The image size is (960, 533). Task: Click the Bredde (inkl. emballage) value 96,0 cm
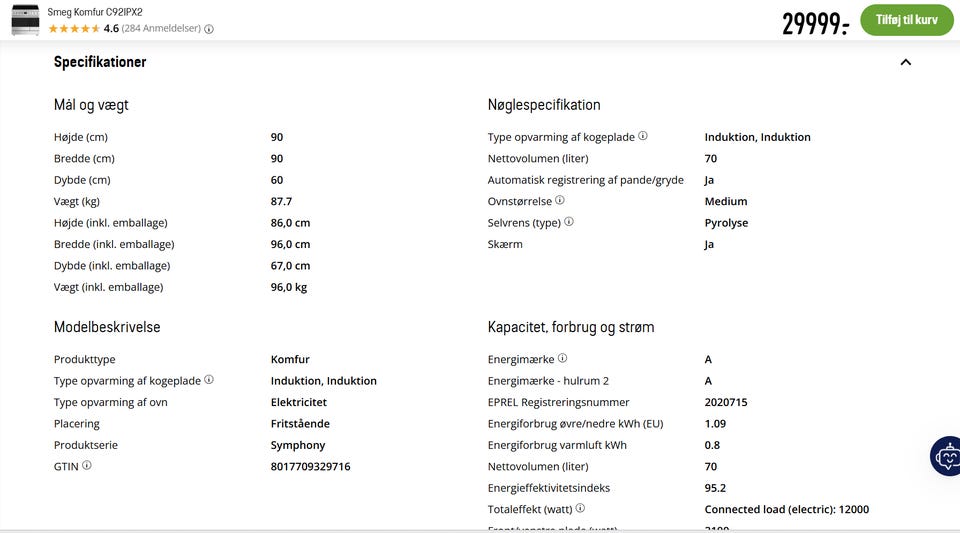[x=290, y=244]
